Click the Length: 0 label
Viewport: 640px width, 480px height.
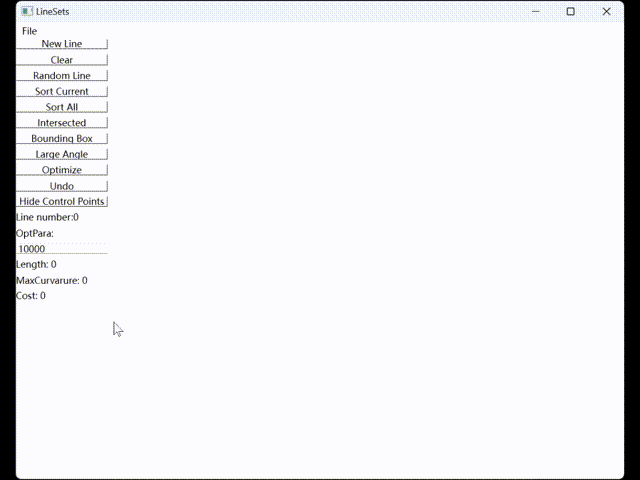(x=36, y=264)
